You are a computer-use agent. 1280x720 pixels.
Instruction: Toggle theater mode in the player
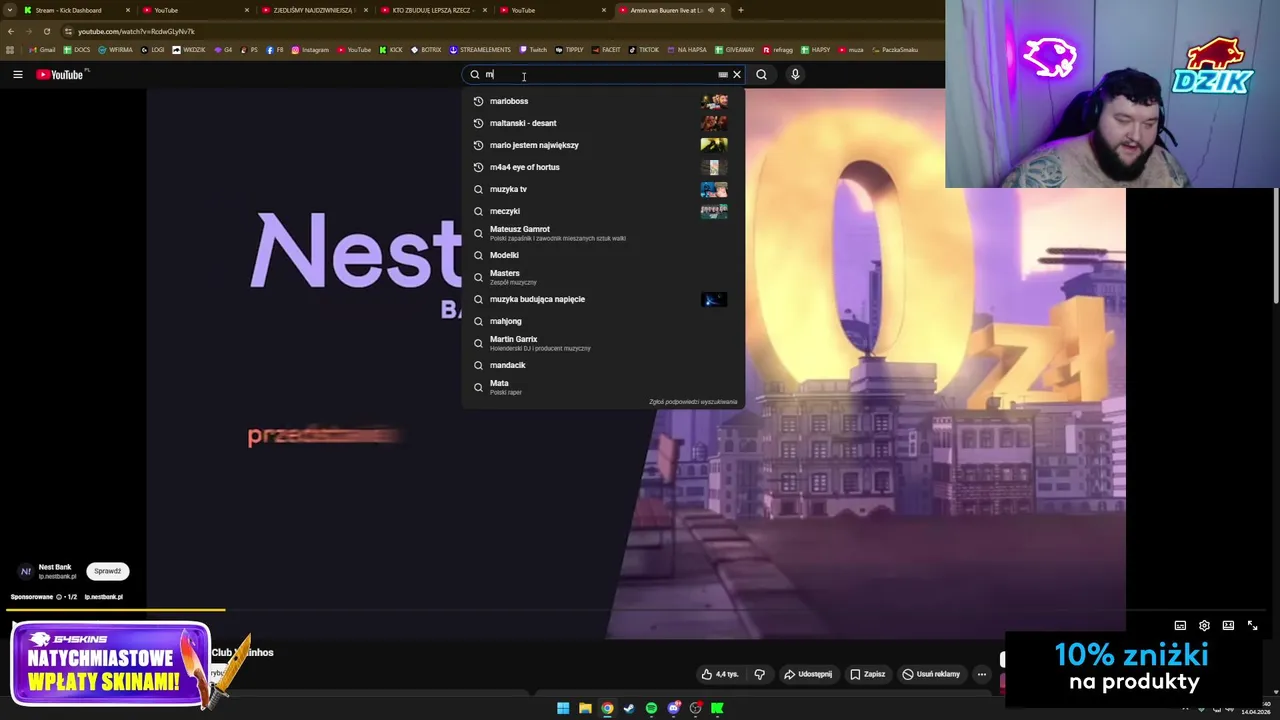coord(1228,625)
